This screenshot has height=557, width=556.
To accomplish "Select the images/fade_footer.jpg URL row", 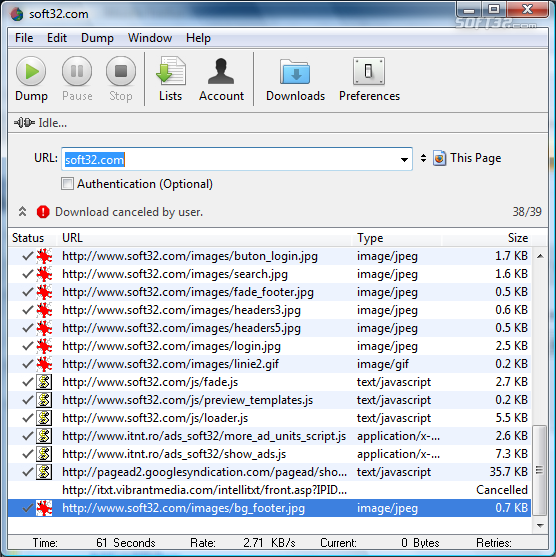I will [x=270, y=292].
